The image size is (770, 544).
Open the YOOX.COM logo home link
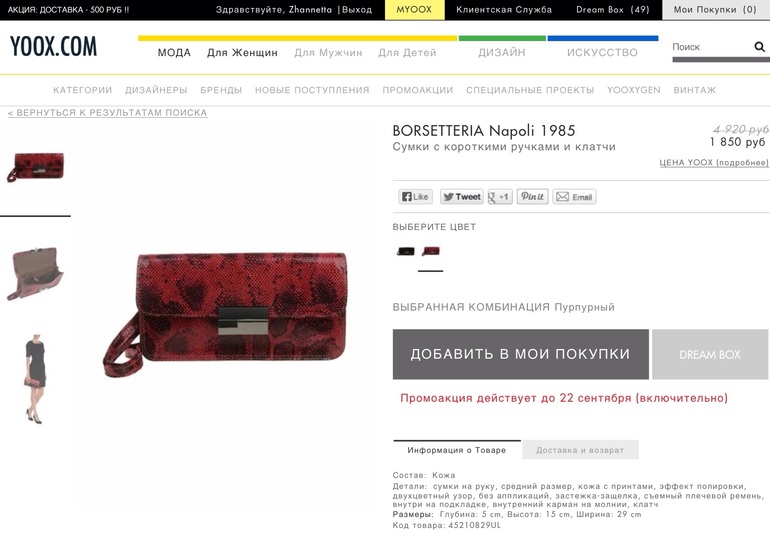coord(54,47)
